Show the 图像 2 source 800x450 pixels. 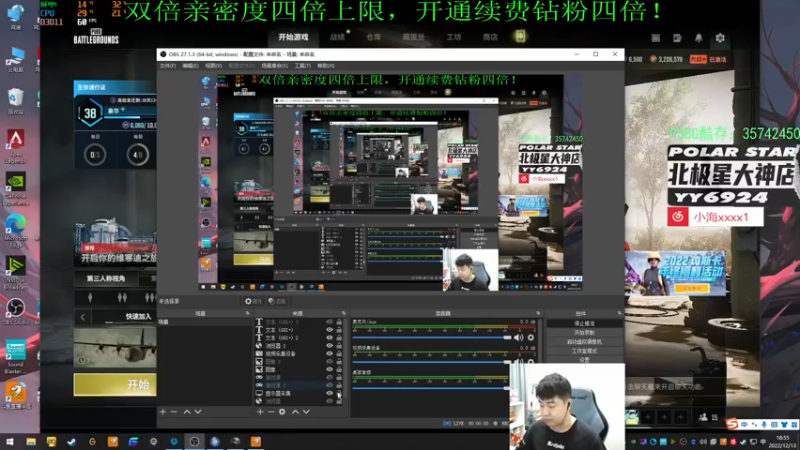(330, 361)
